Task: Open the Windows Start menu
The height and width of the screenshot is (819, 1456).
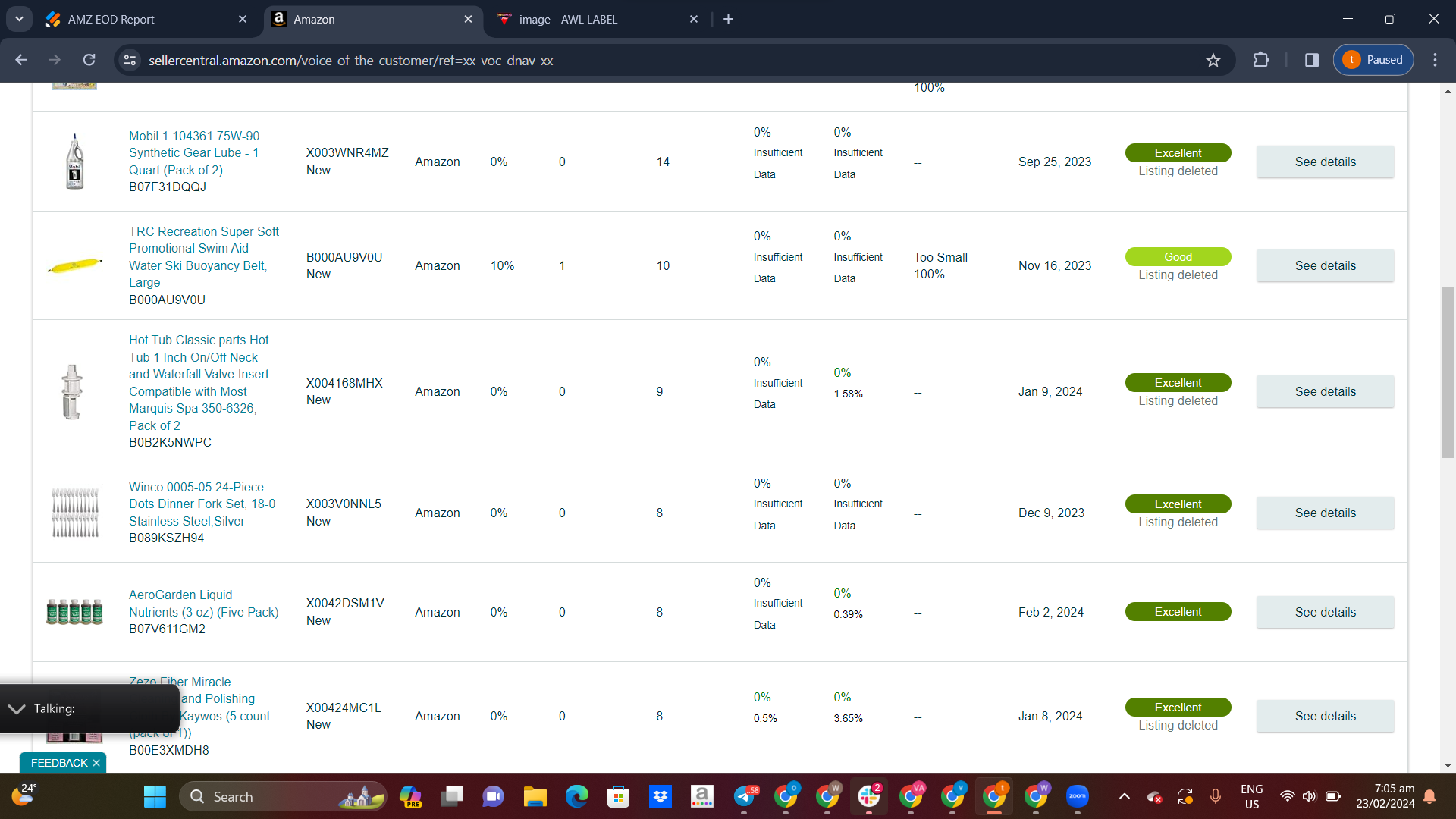Action: coord(155,796)
